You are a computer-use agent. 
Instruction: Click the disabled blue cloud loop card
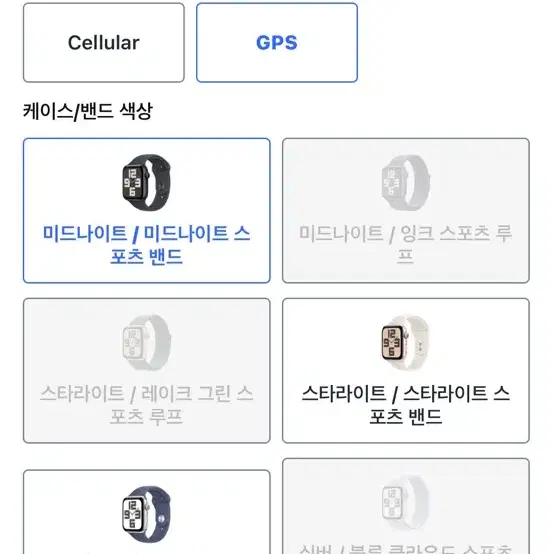coord(406,506)
